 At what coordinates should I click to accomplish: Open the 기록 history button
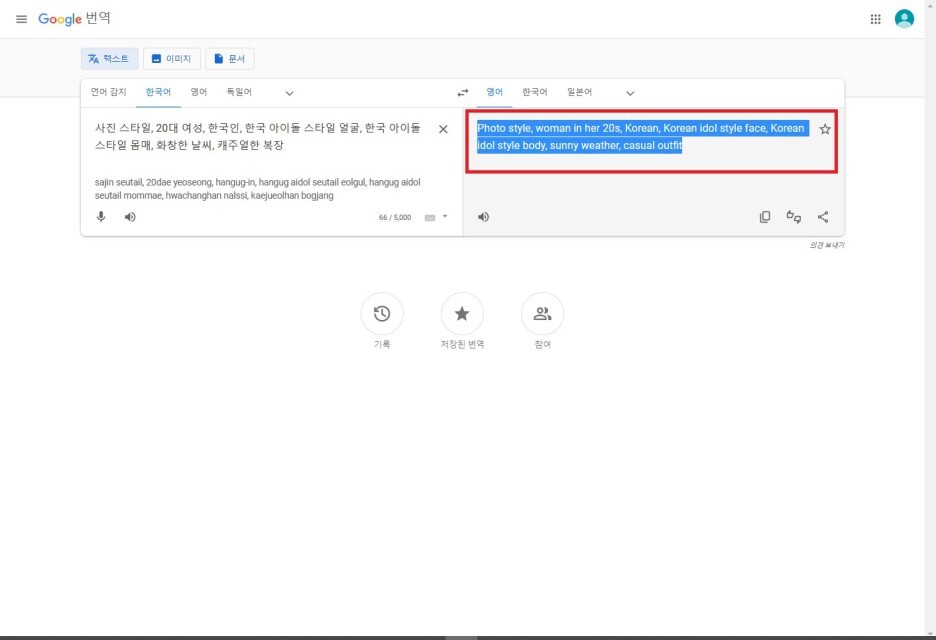click(382, 313)
